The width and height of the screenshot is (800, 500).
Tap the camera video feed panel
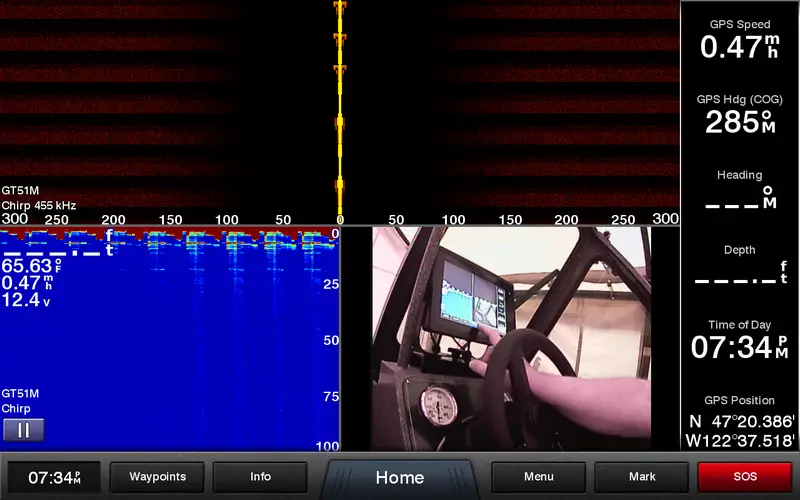[510, 338]
